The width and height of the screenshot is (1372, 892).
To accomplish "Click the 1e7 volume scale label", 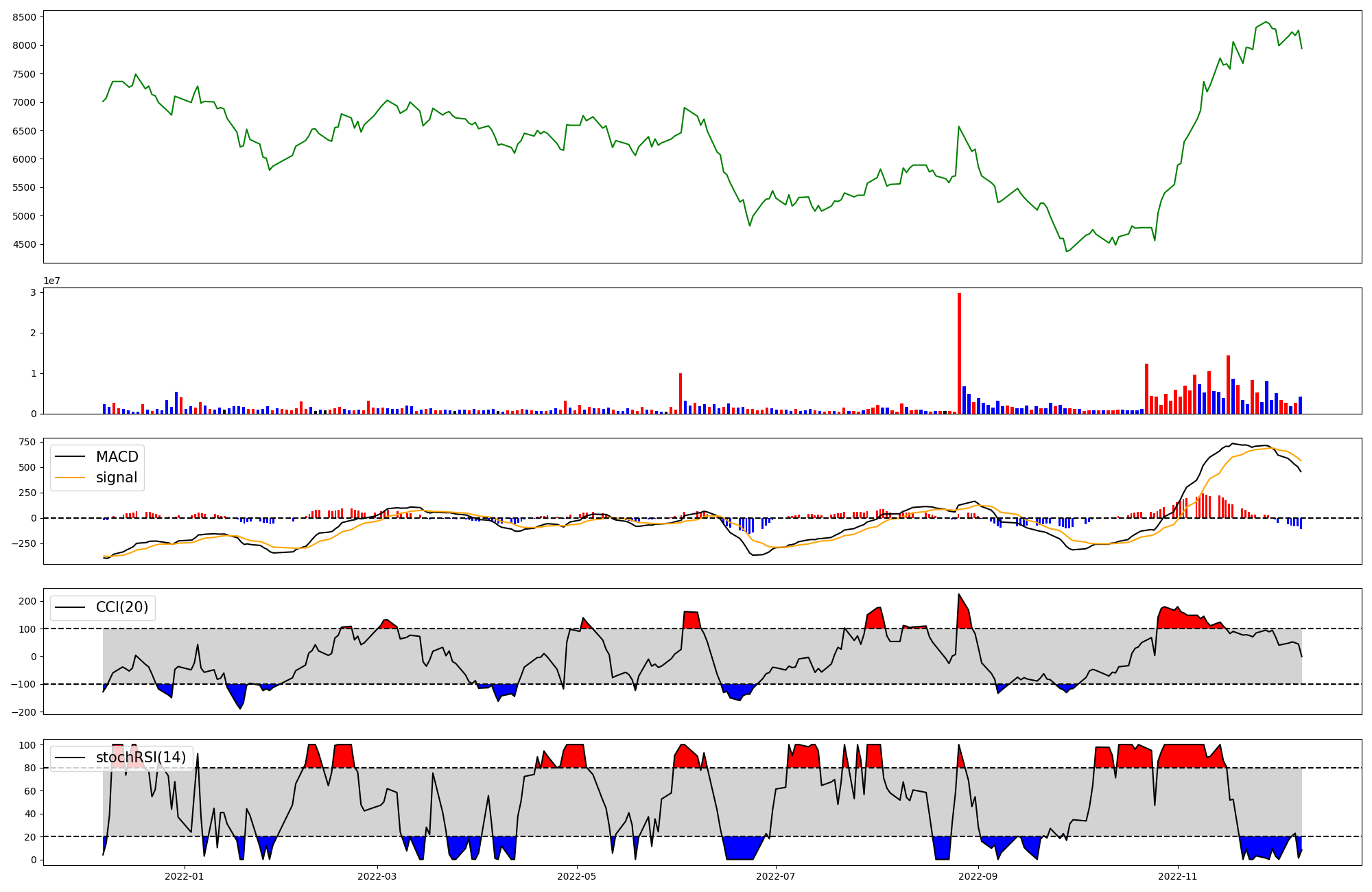I will click(51, 281).
